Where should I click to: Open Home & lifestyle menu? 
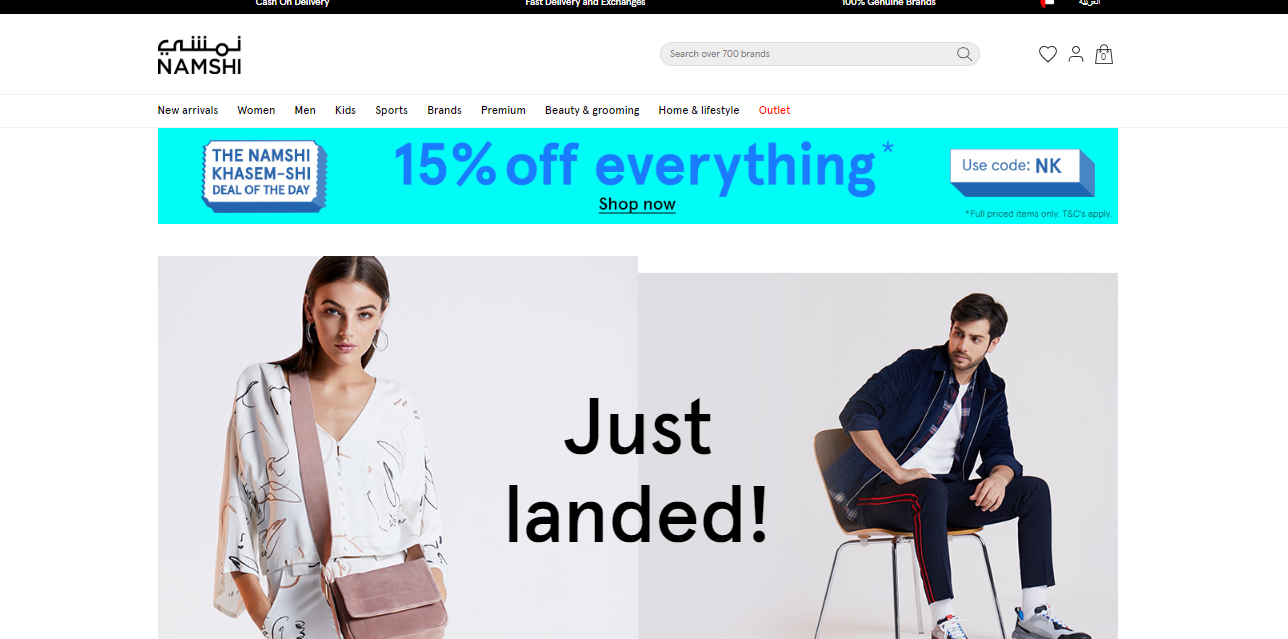pos(699,110)
